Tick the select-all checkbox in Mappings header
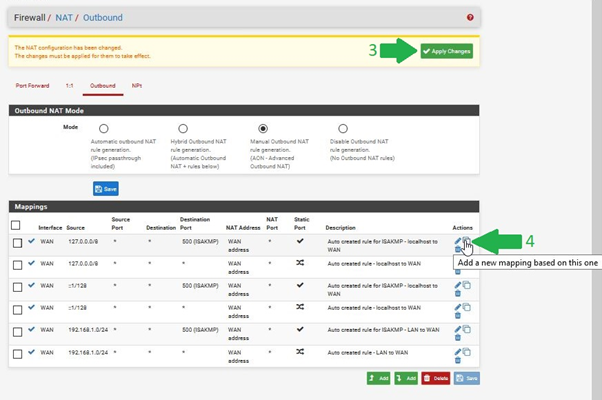This screenshot has height=400, width=602. click(x=17, y=226)
